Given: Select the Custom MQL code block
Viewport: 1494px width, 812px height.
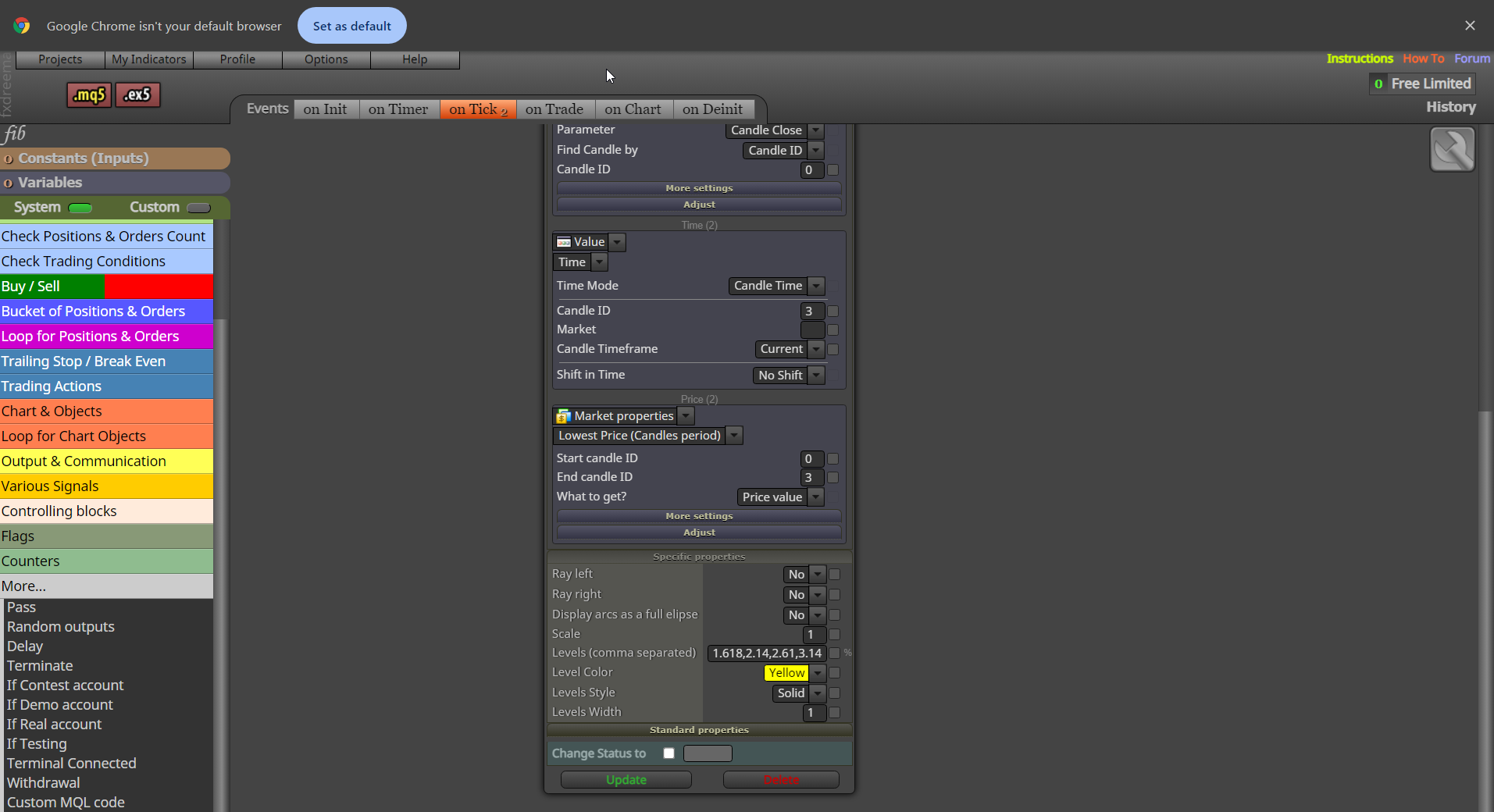Looking at the screenshot, I should [x=66, y=803].
